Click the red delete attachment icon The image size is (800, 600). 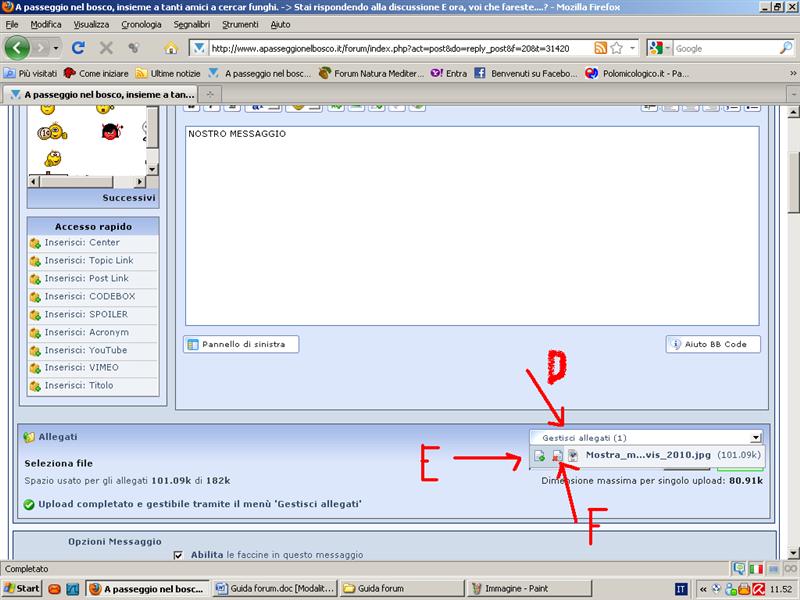pos(556,456)
